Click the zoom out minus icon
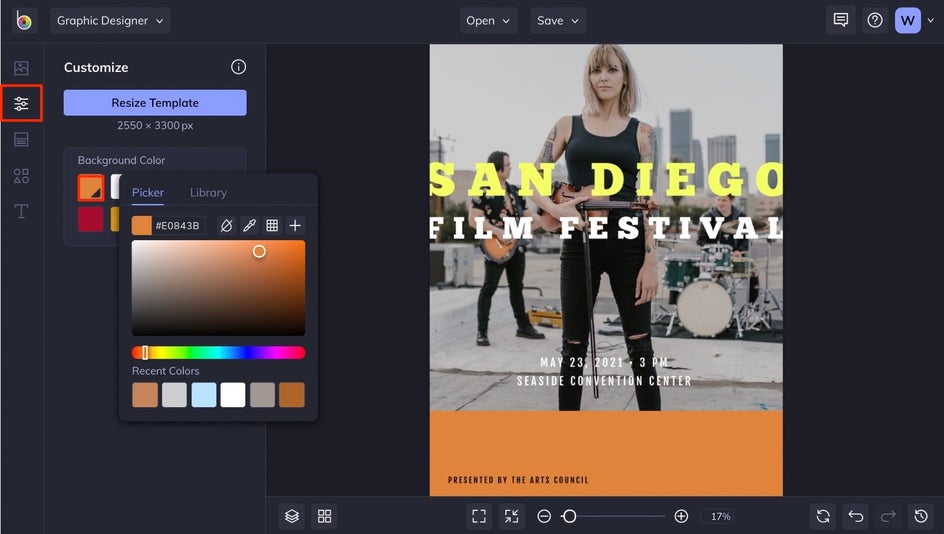The image size is (944, 534). (x=544, y=516)
